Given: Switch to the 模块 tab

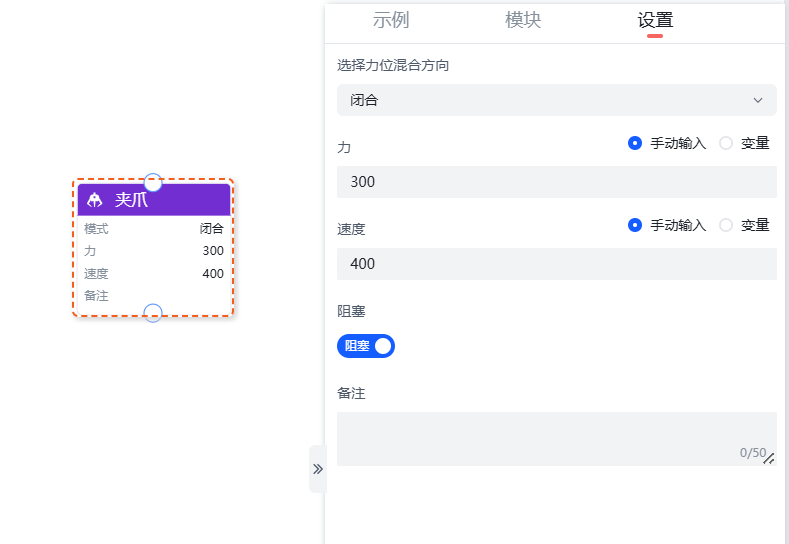Looking at the screenshot, I should pyautogui.click(x=523, y=20).
